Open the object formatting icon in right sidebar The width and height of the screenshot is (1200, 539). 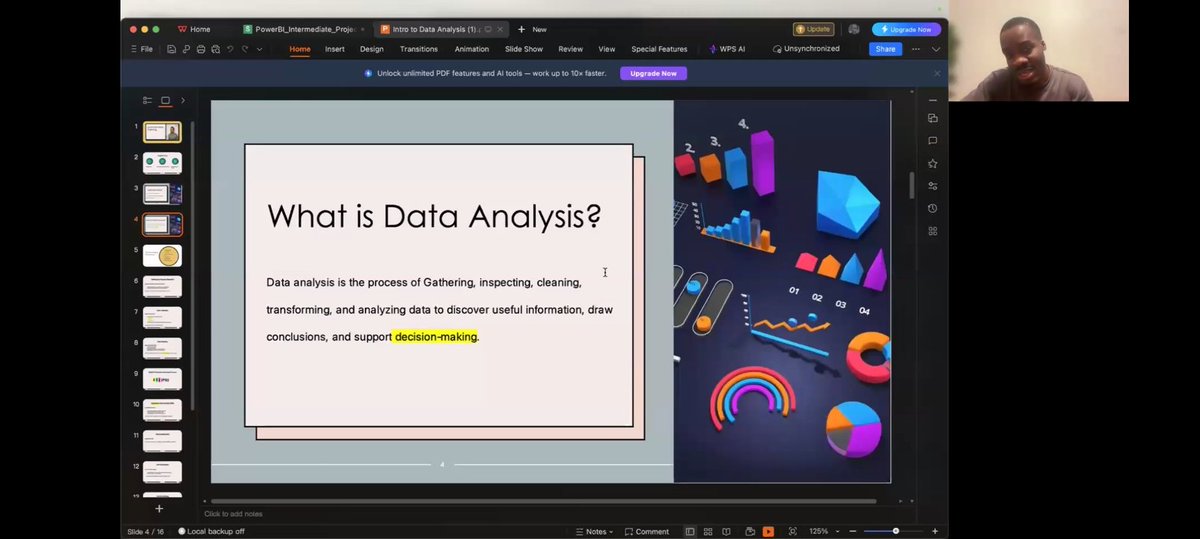point(933,118)
